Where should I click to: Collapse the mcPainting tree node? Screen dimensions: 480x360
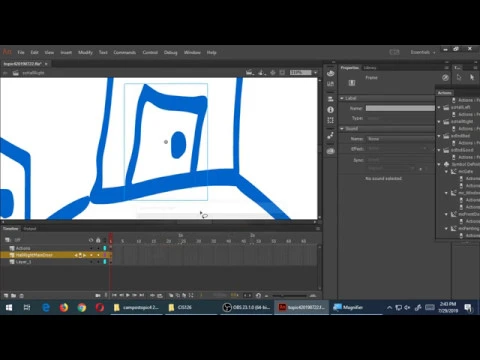446,229
